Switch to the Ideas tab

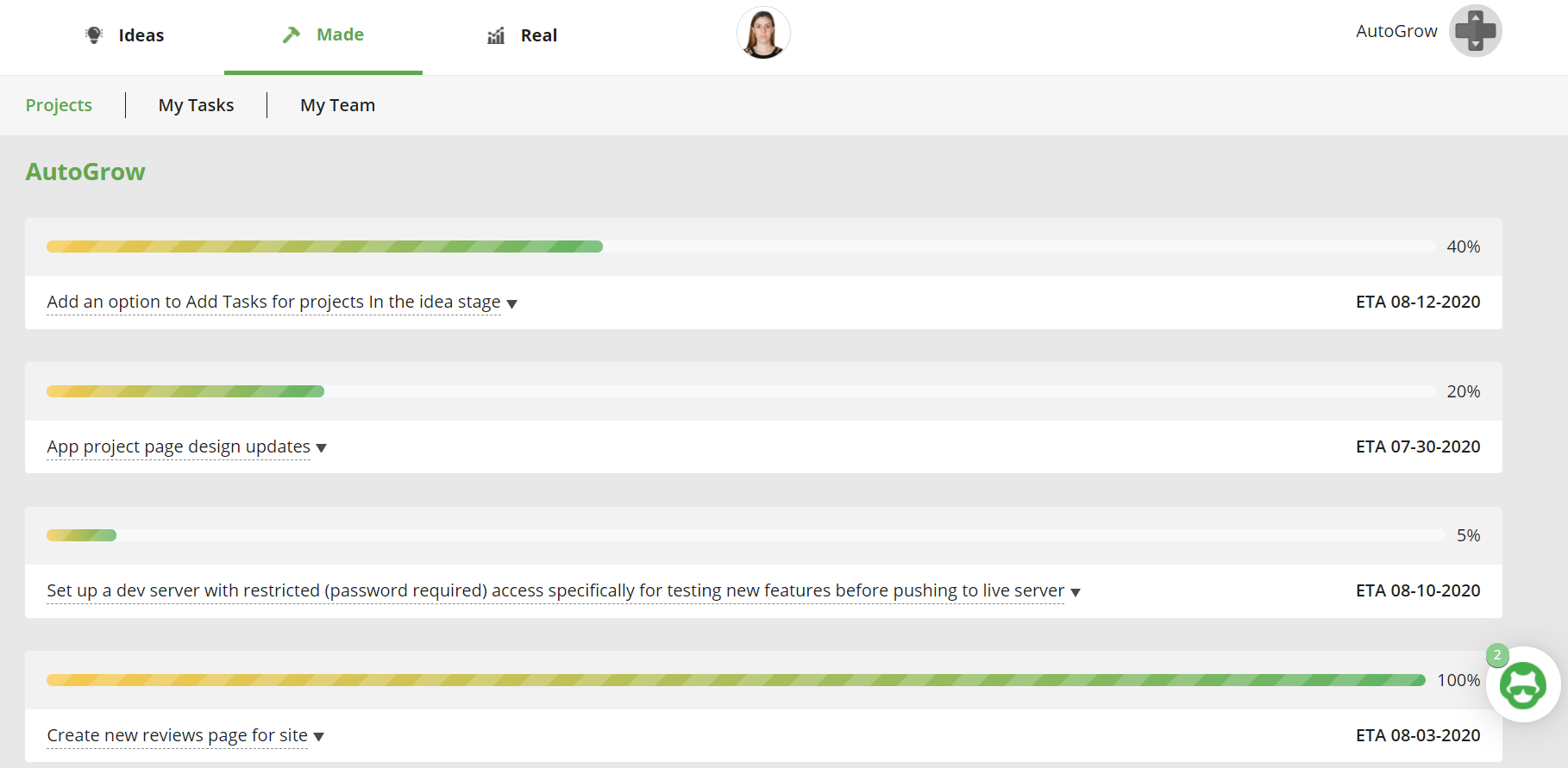tap(141, 34)
